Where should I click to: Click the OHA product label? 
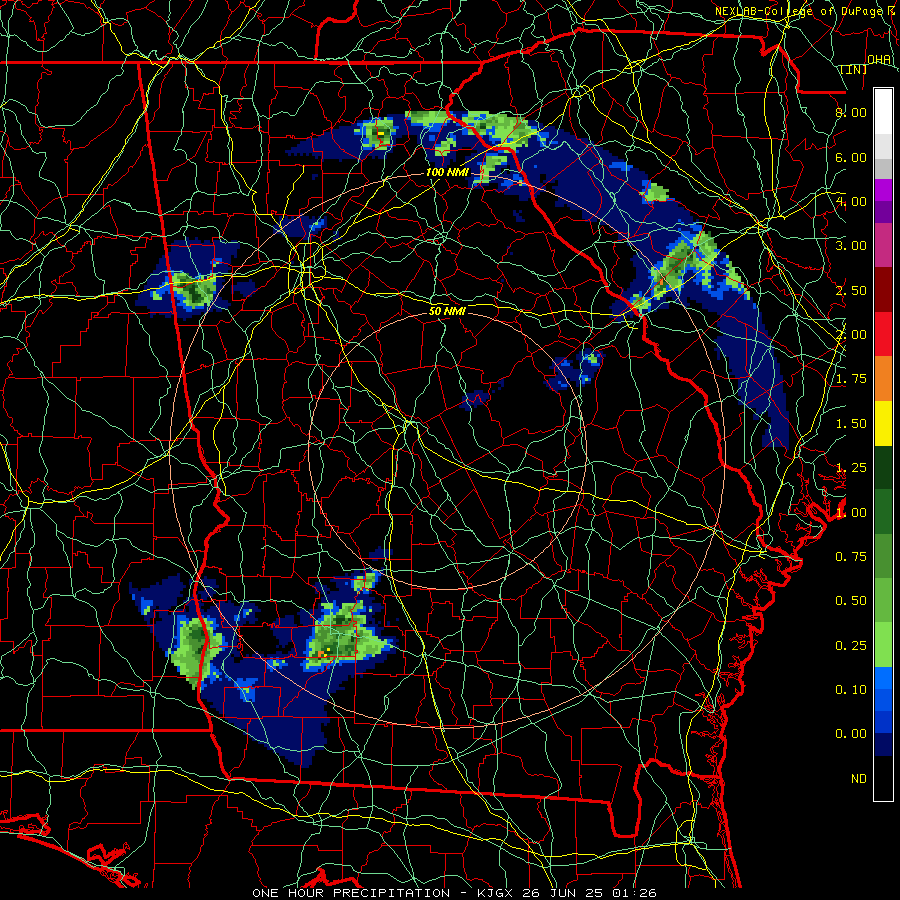(x=879, y=59)
